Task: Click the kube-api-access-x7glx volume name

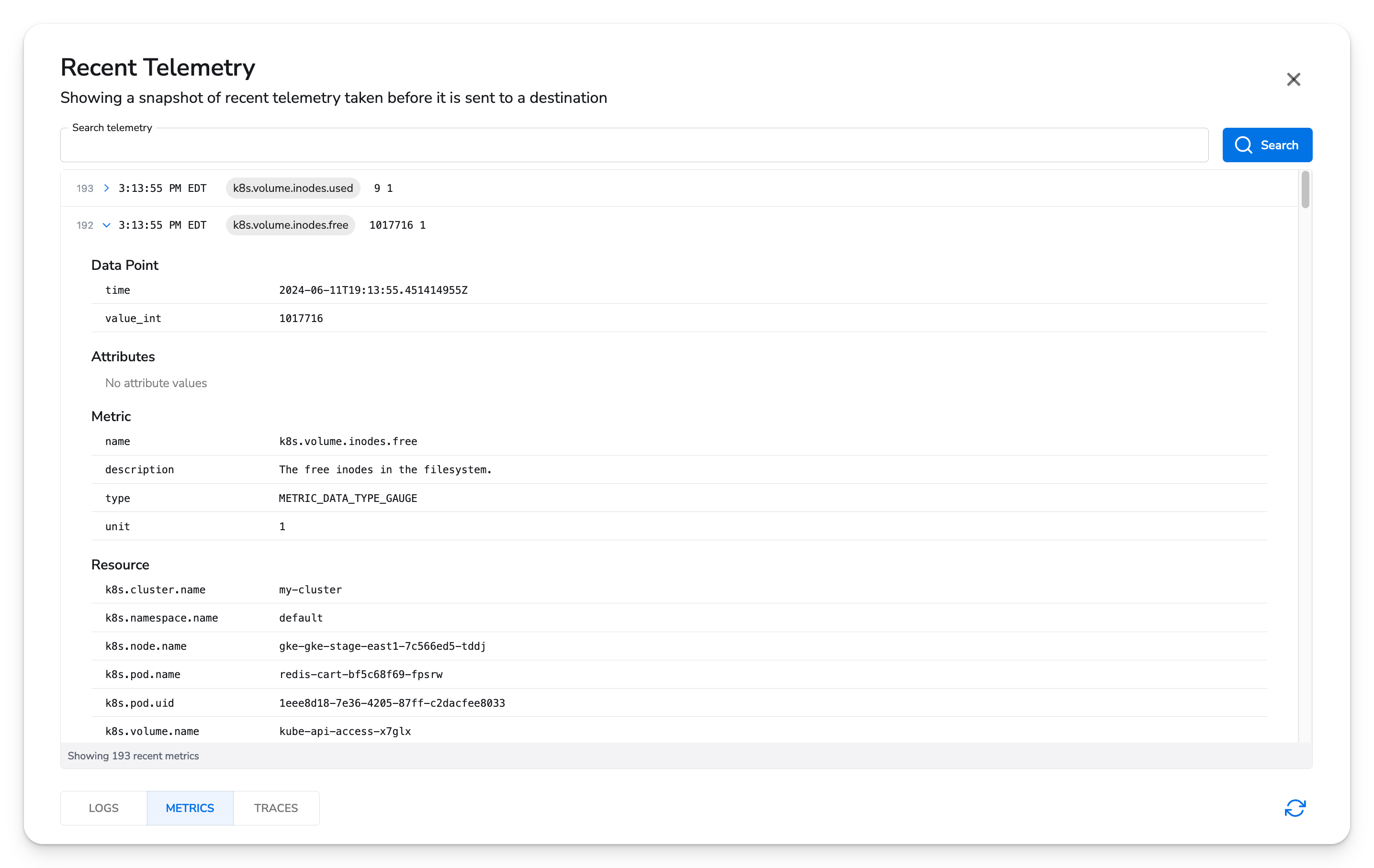Action: point(345,731)
